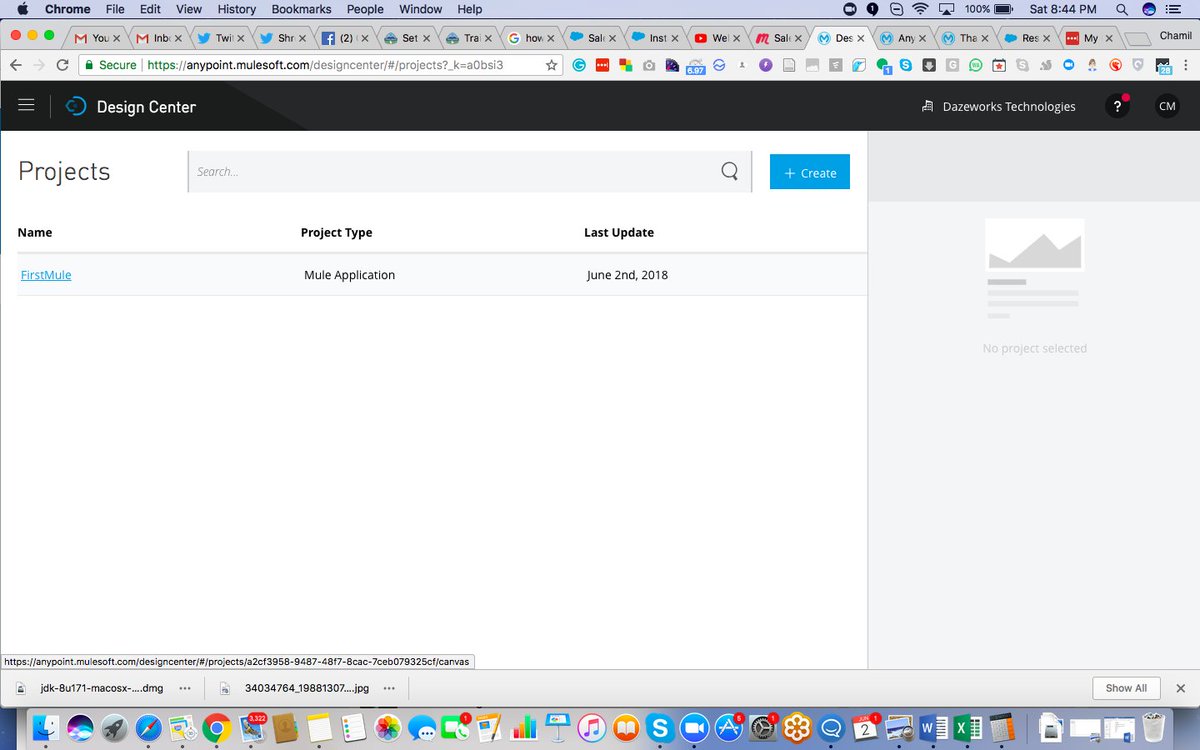Image resolution: width=1200 pixels, height=750 pixels.
Task: Click the Grammarly extension icon
Action: (x=579, y=64)
